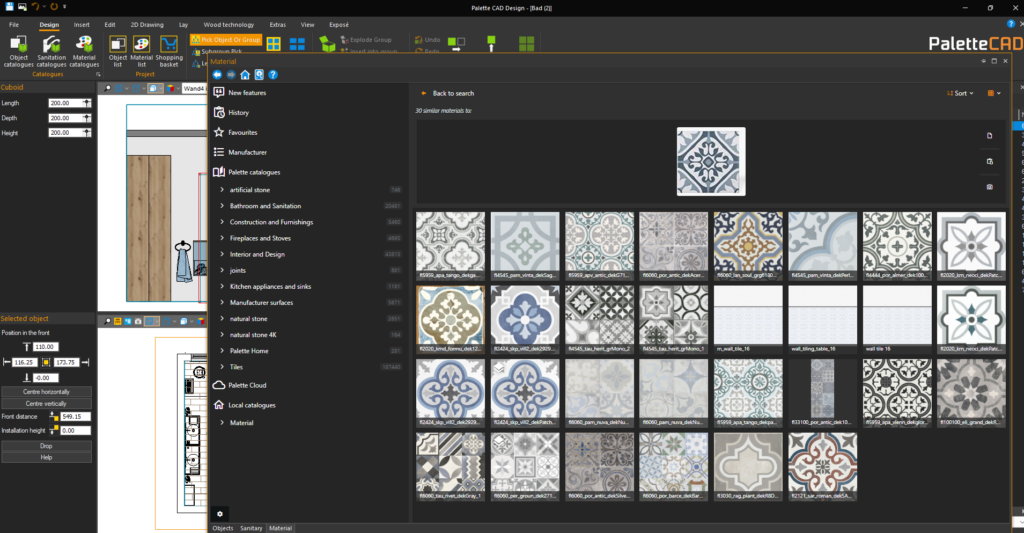Open Palette Cloud catalogue
The image size is (1024, 533).
247,385
